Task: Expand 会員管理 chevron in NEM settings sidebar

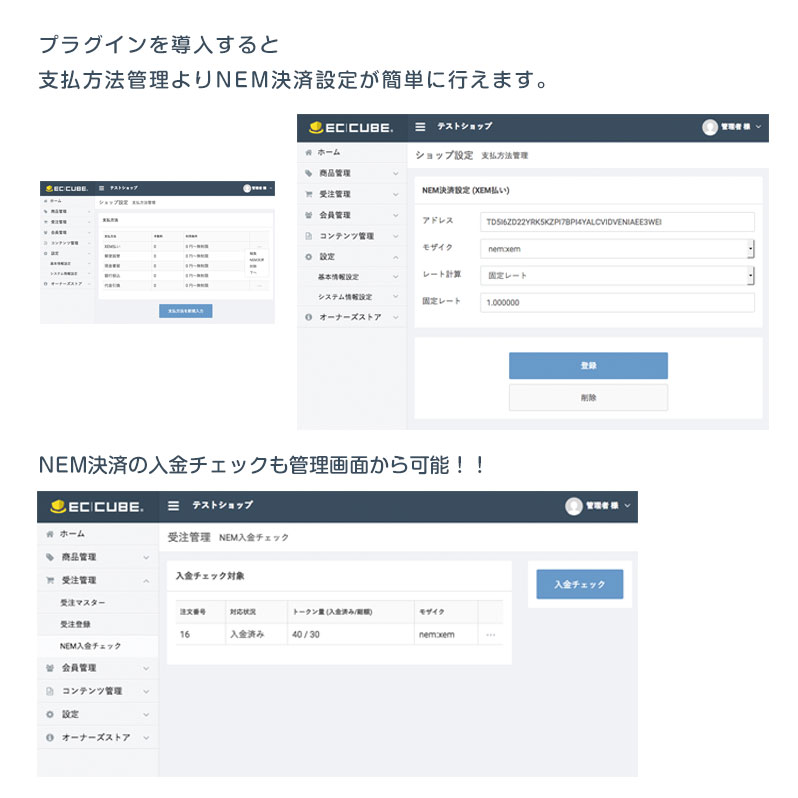Action: pyautogui.click(x=395, y=215)
